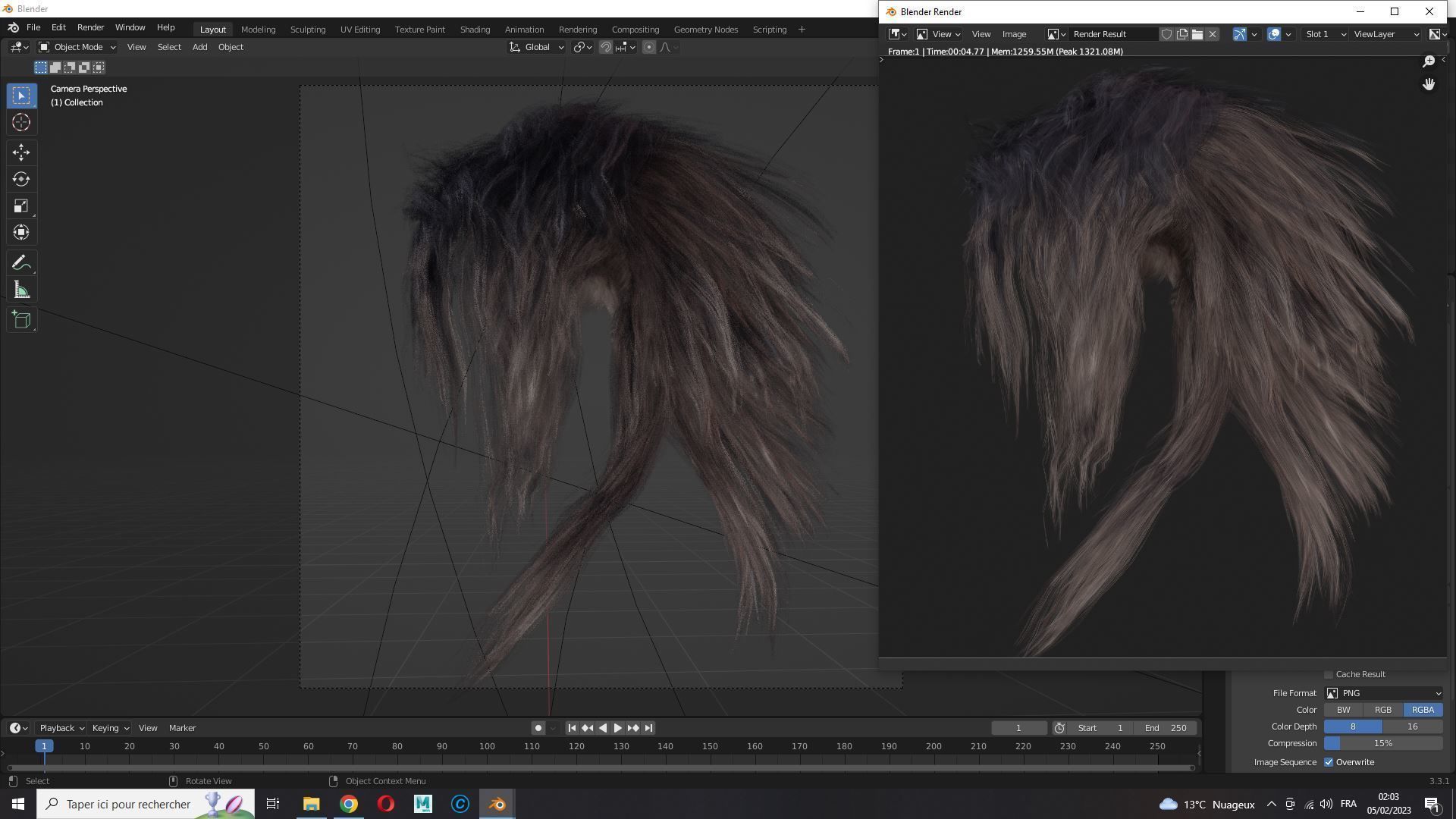Toggle proportional editing
The image size is (1456, 819).
click(x=648, y=47)
